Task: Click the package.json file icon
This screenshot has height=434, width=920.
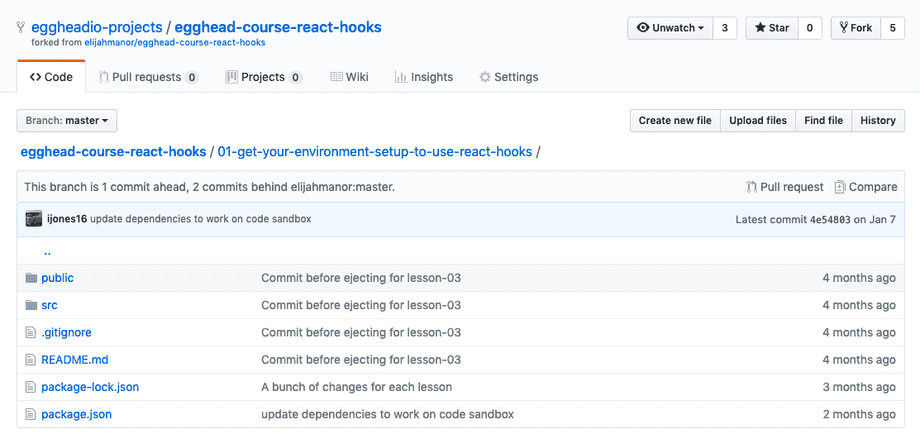Action: (31, 414)
